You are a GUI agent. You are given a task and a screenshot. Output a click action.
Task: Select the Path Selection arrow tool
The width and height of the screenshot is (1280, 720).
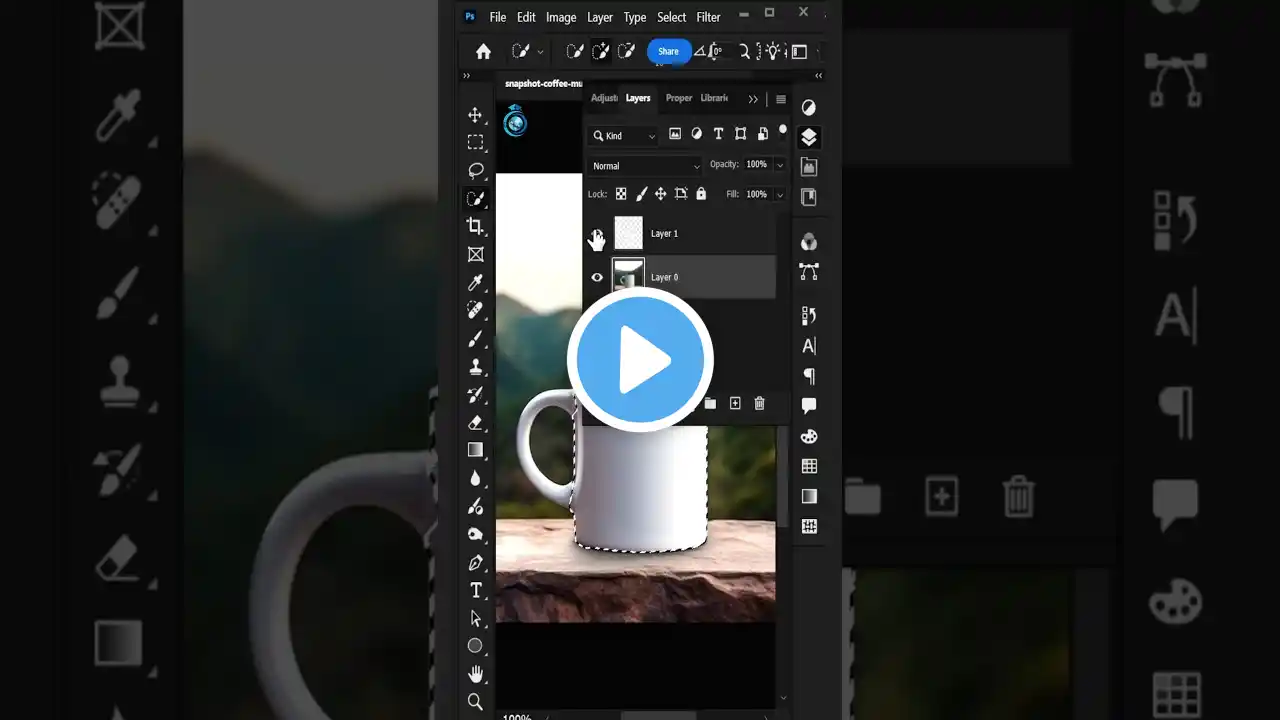476,619
